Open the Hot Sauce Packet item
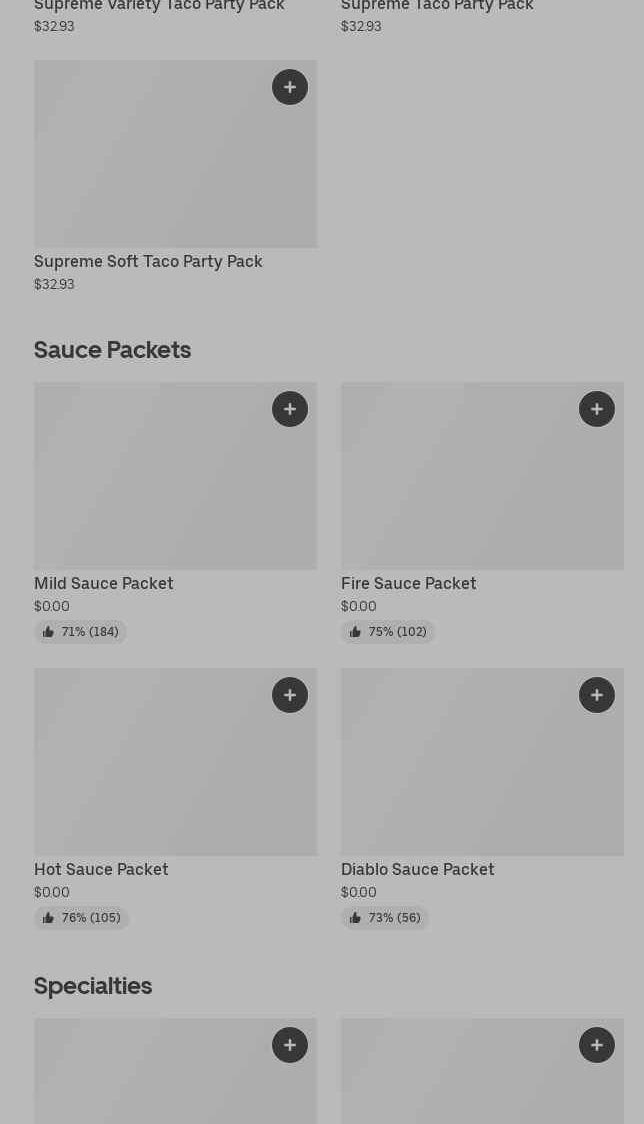Viewport: 644px width, 1124px height. (x=101, y=870)
